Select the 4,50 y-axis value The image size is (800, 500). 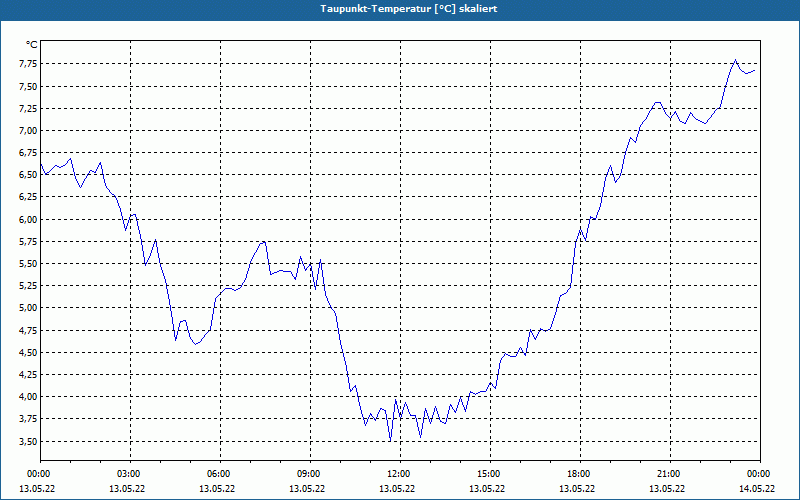point(29,353)
